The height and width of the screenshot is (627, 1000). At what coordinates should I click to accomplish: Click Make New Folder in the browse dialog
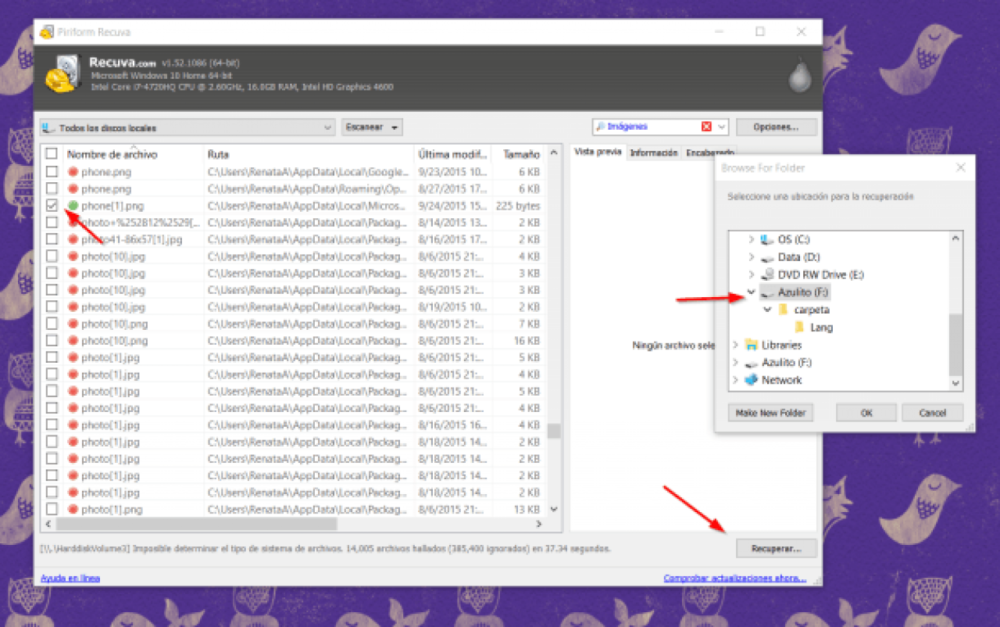point(770,413)
